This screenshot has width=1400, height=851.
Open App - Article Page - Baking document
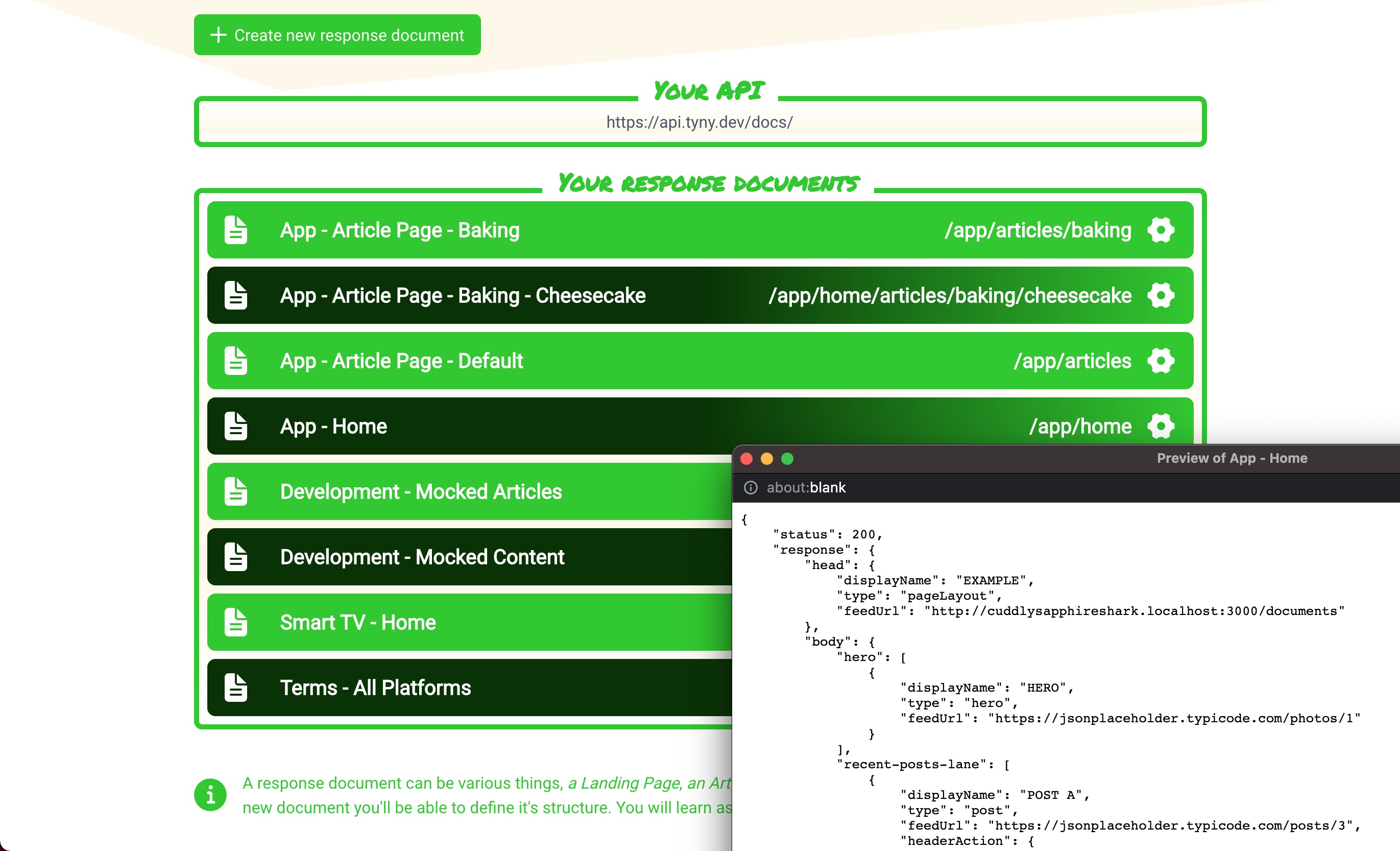[399, 230]
